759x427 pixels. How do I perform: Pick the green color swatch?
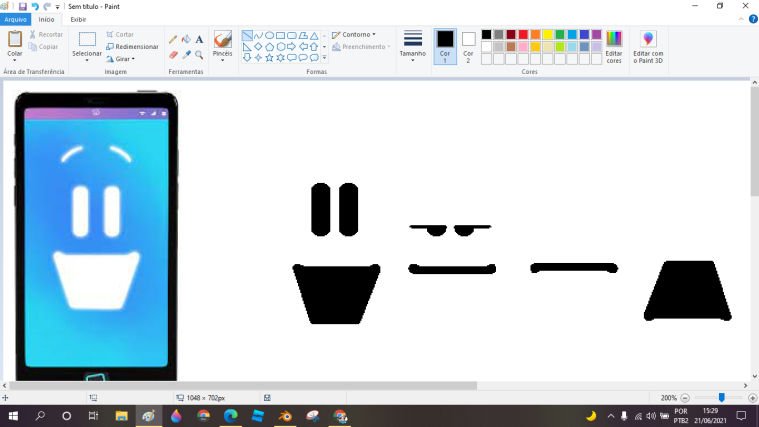(x=560, y=34)
